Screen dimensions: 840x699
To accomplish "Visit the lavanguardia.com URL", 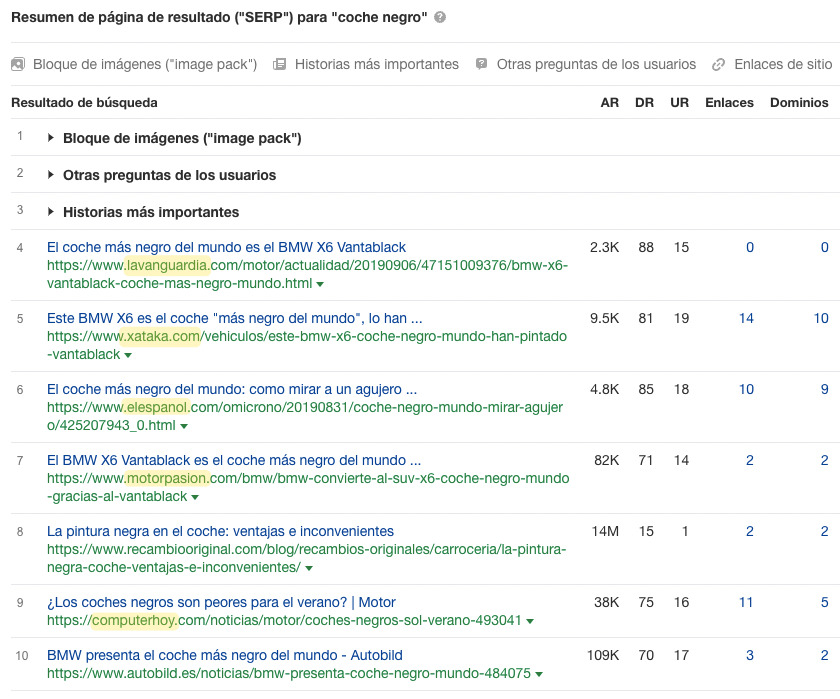I will tap(308, 274).
